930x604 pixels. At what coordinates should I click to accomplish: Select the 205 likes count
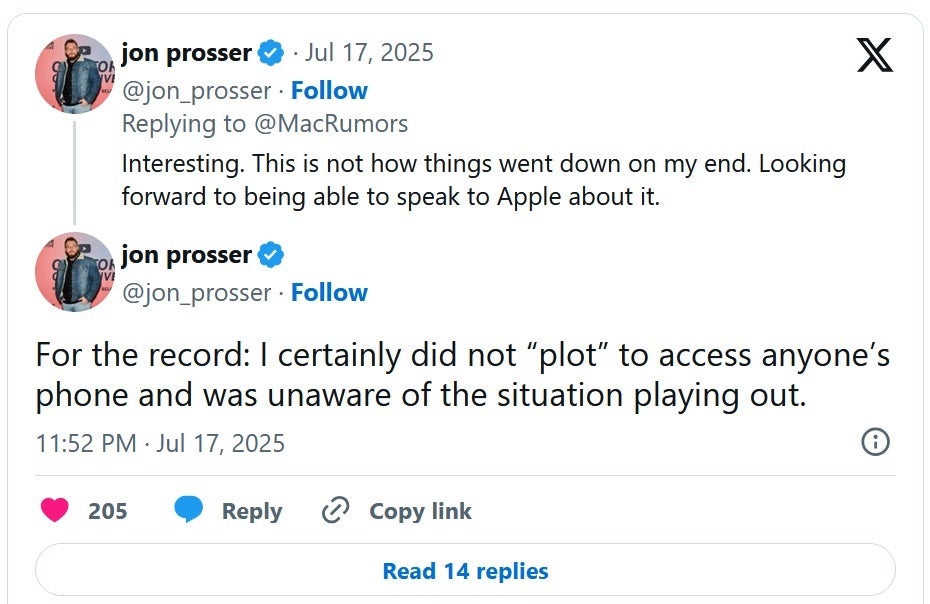pos(110,510)
